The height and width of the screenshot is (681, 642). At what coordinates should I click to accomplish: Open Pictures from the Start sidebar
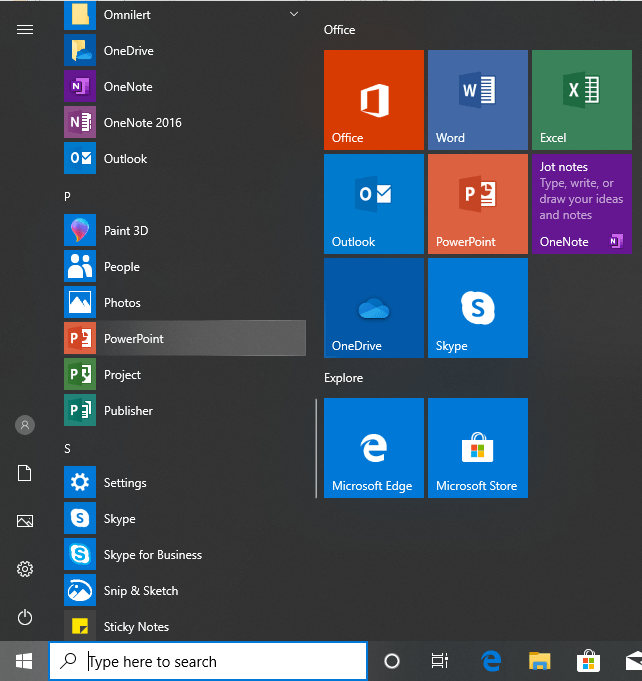coord(25,521)
